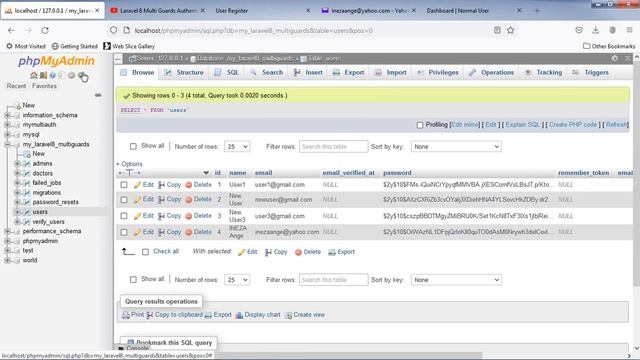Click the Create PHP code link
Viewport: 640px width, 360px height.
(573, 125)
